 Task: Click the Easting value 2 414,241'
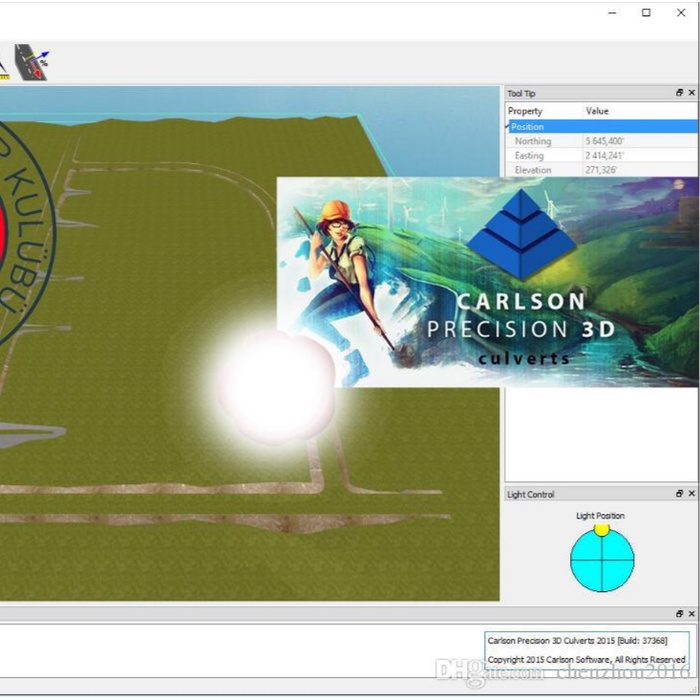[x=604, y=155]
